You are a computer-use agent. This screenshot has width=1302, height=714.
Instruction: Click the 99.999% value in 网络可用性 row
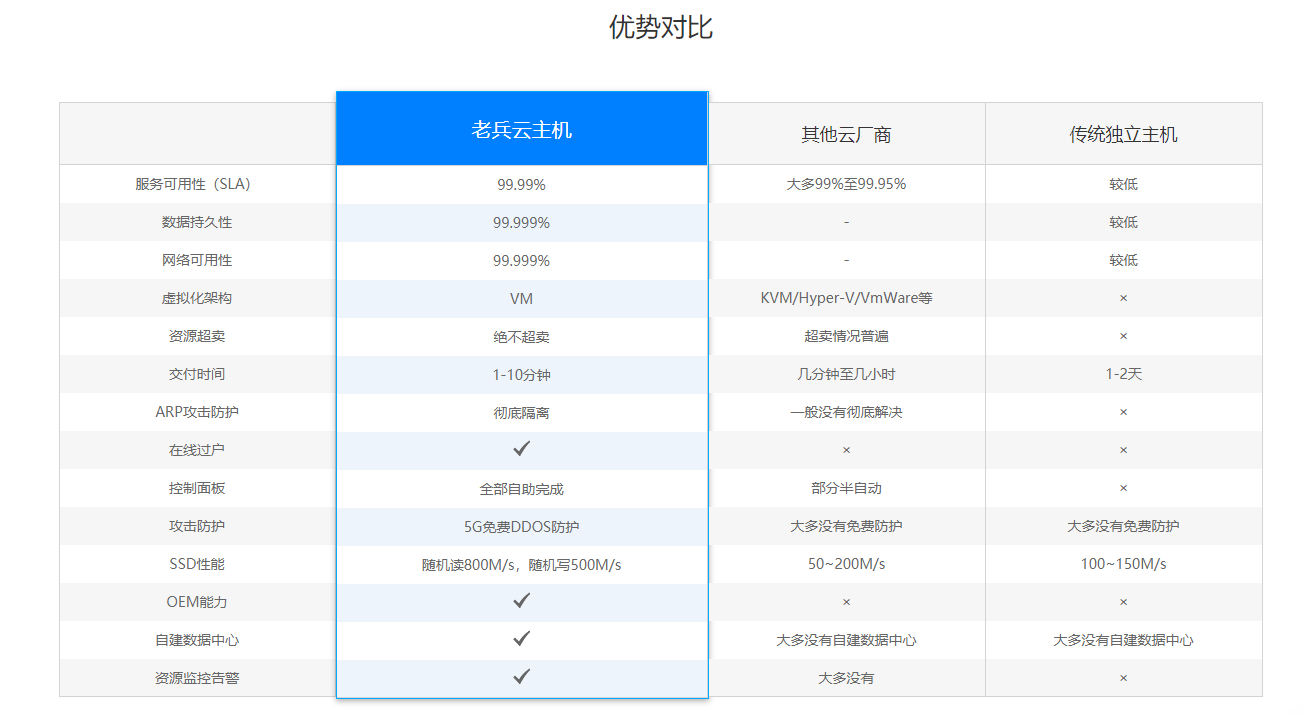[521, 261]
